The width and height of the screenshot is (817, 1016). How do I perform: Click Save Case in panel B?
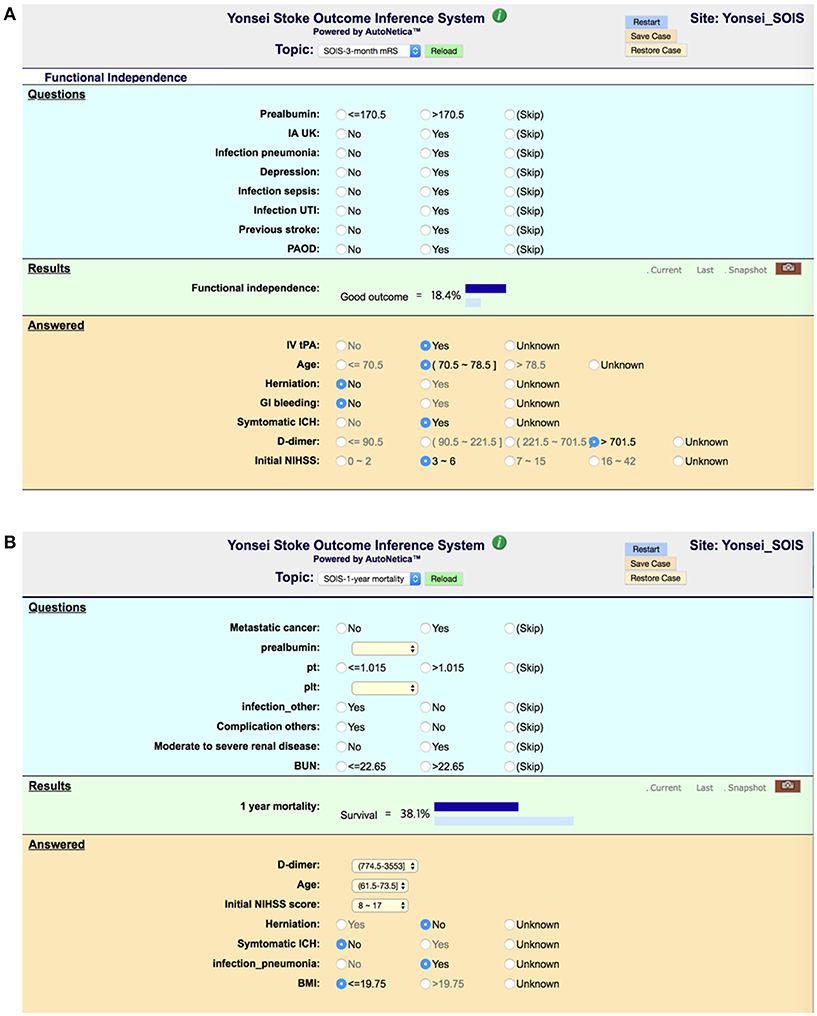click(650, 564)
